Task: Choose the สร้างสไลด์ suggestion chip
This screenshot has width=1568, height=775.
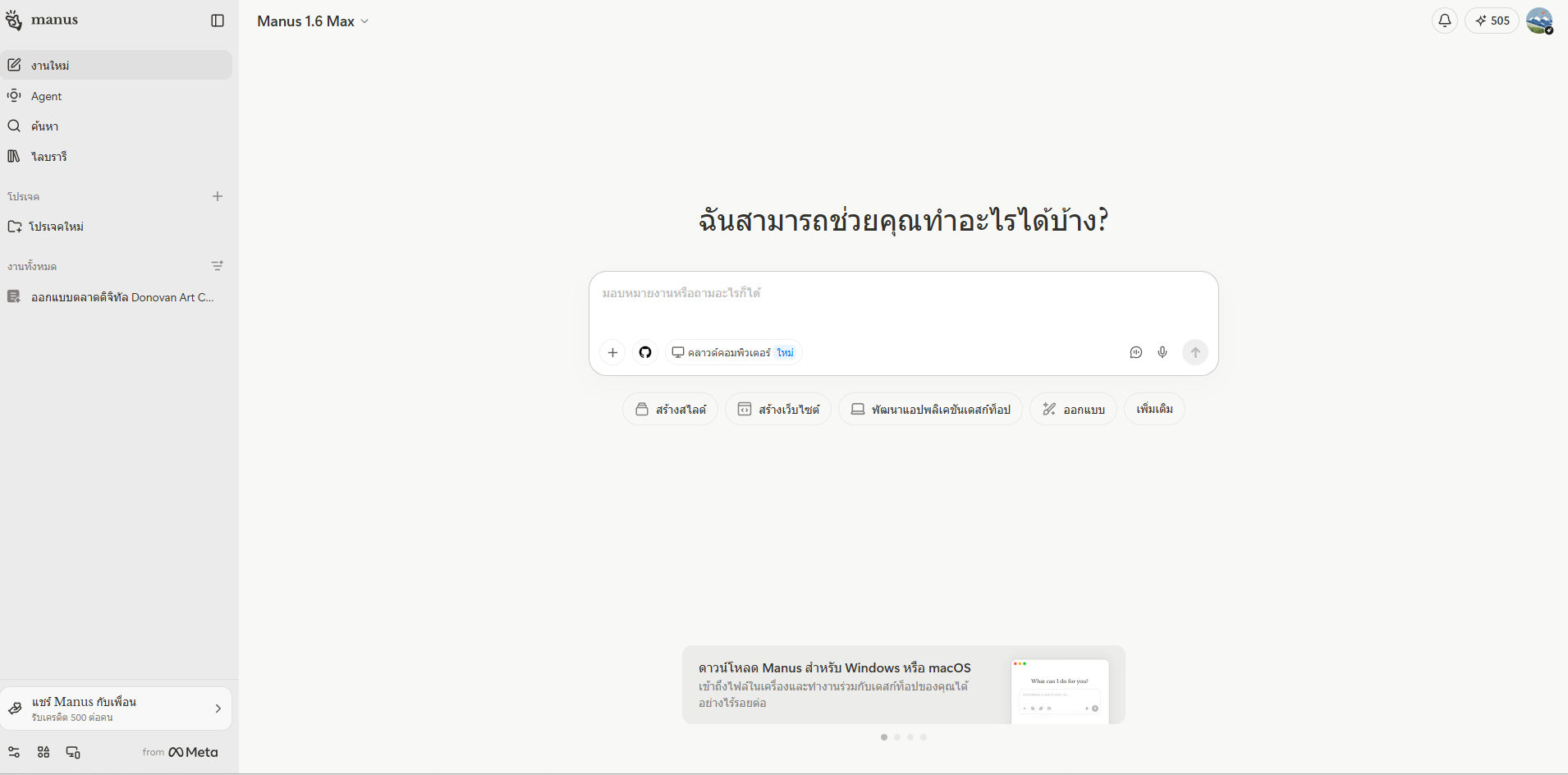Action: [x=671, y=409]
